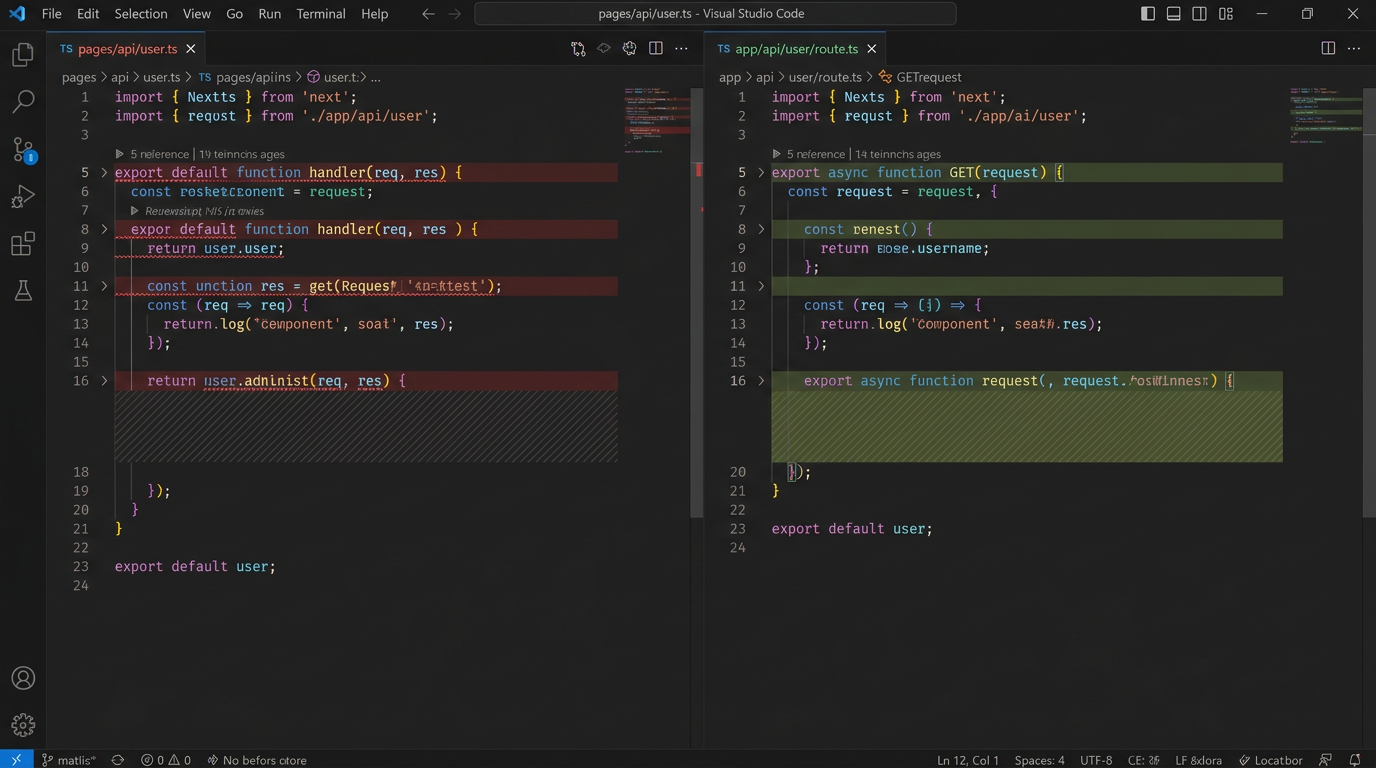Fold line 8 in left editor
1376x768 pixels.
[x=104, y=230]
